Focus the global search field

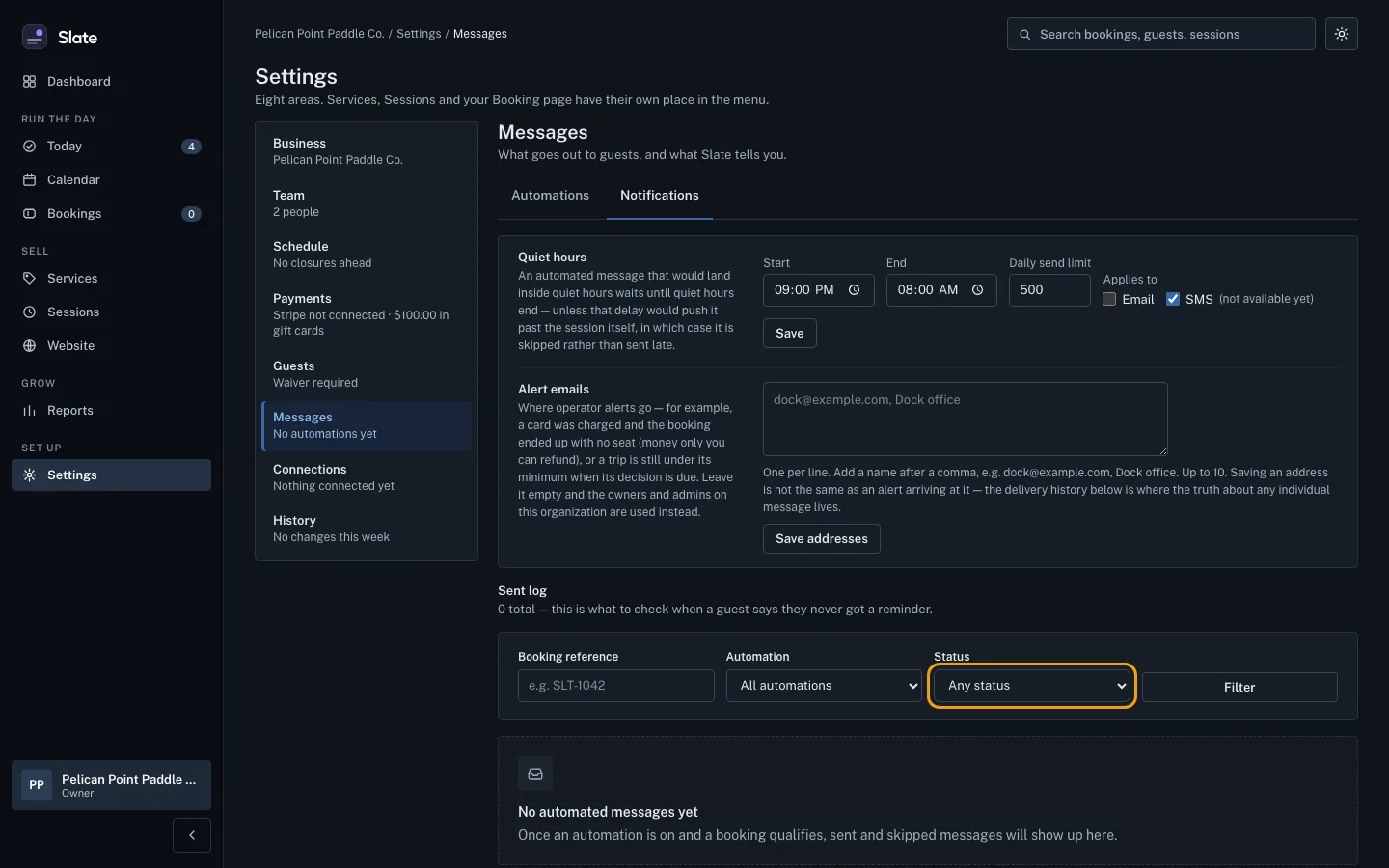1161,34
